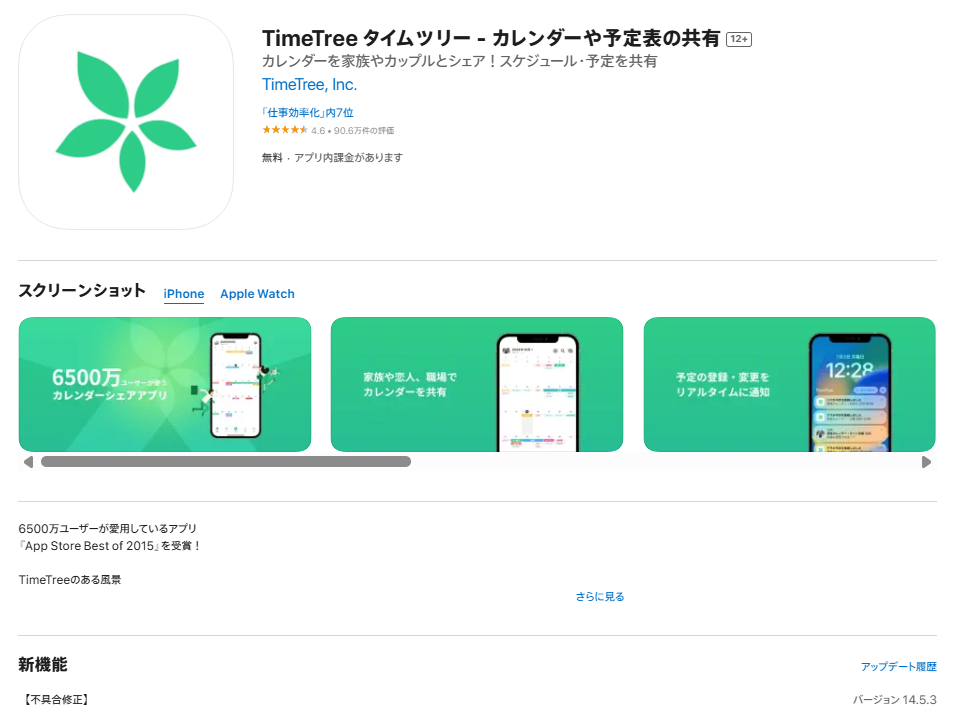Viewport: 961px width, 715px height.
Task: Click the right scroll arrow of screenshots
Action: (x=926, y=462)
